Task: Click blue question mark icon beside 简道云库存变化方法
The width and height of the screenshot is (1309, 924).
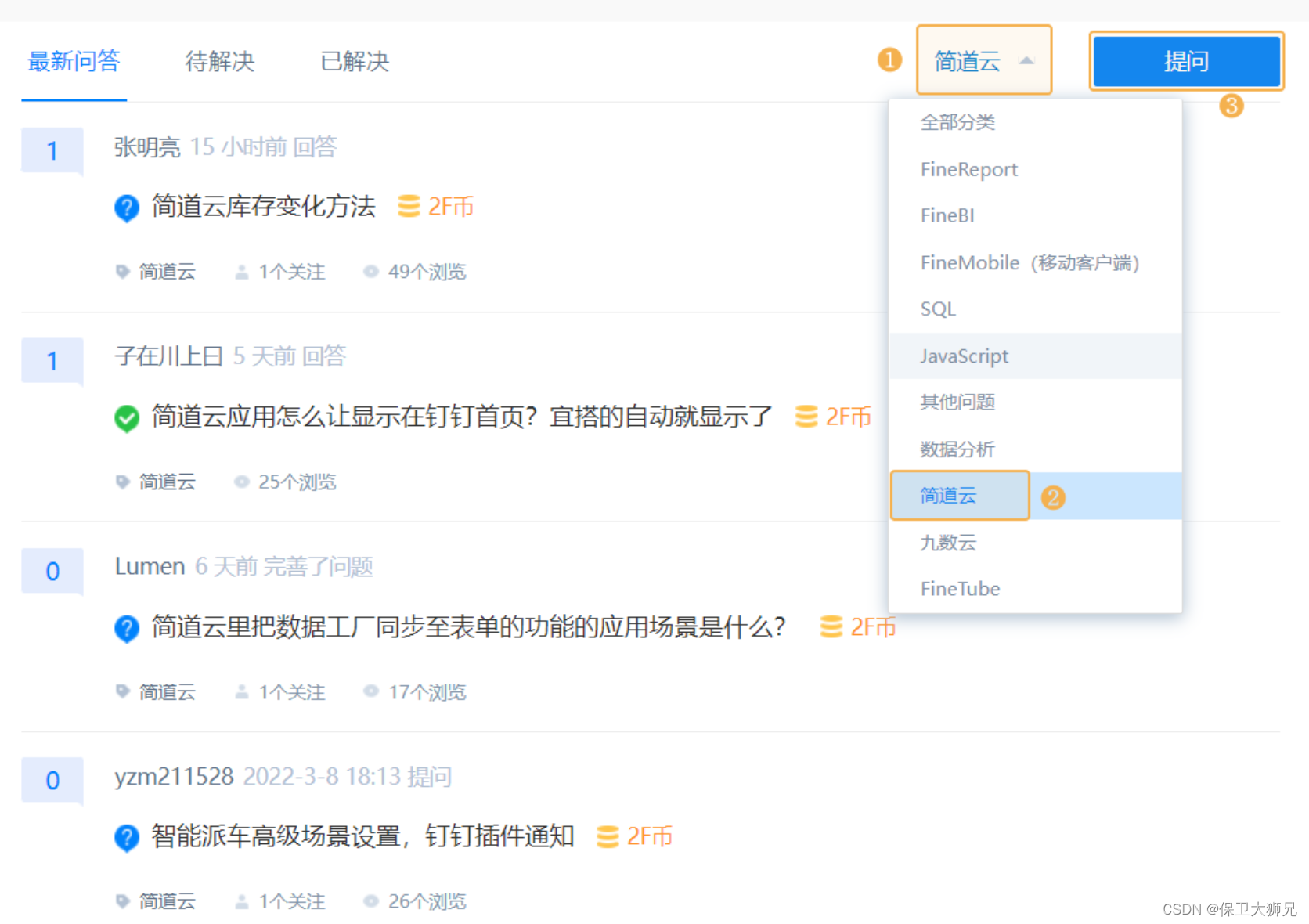Action: coord(127,208)
